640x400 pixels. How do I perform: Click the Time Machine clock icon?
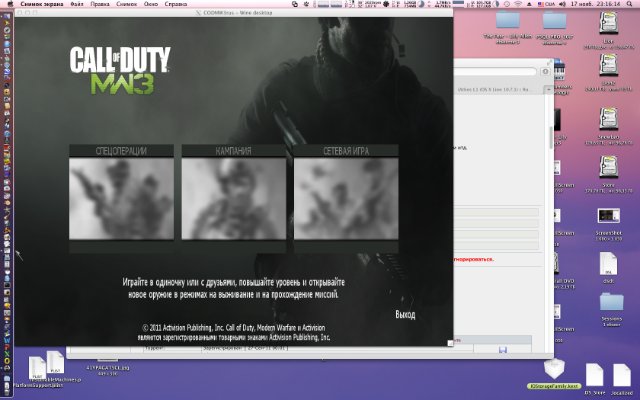click(507, 4)
